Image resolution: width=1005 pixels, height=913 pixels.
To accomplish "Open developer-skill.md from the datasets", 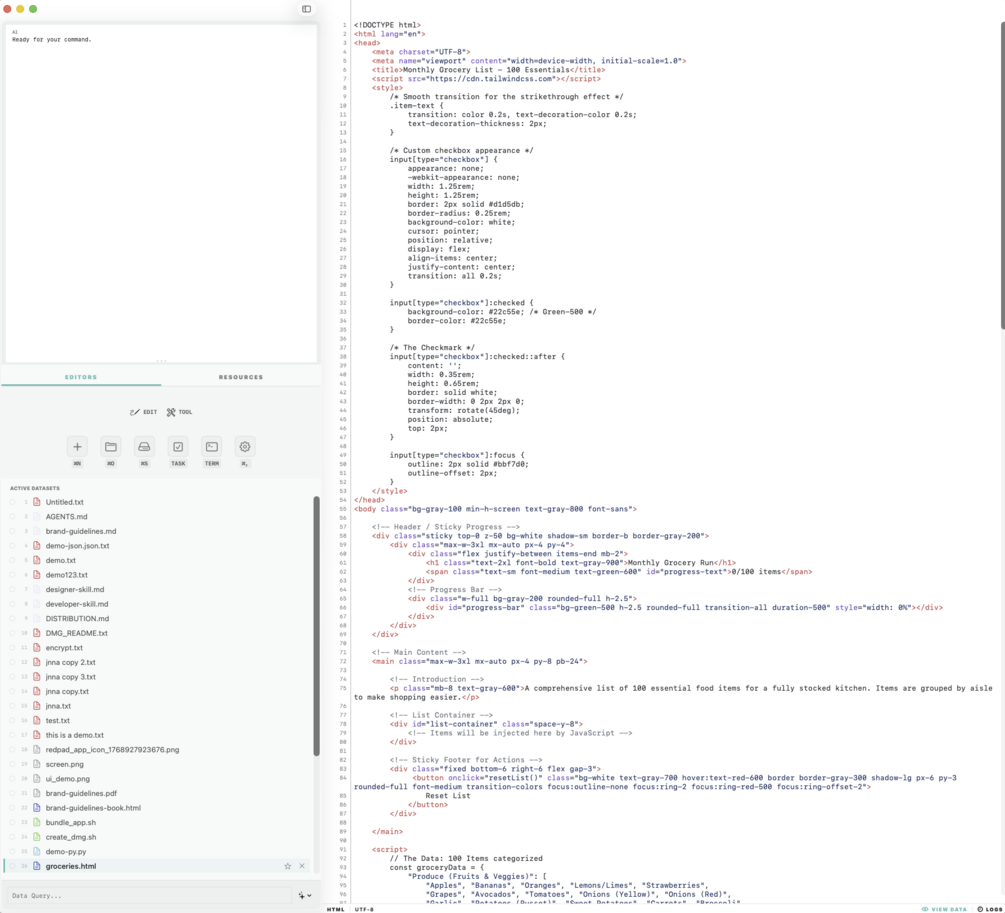I will pos(77,604).
